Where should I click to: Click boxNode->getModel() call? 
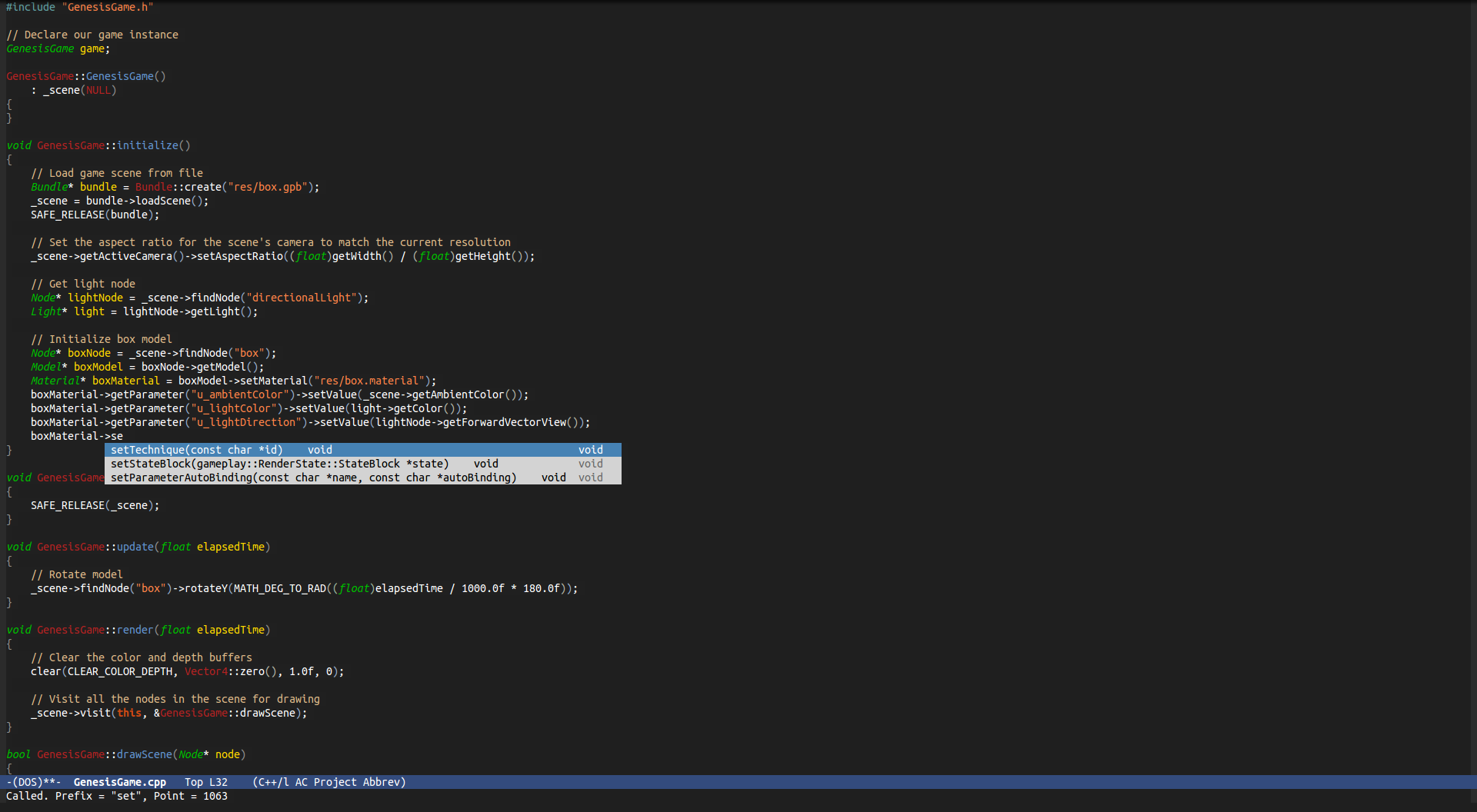[200, 367]
